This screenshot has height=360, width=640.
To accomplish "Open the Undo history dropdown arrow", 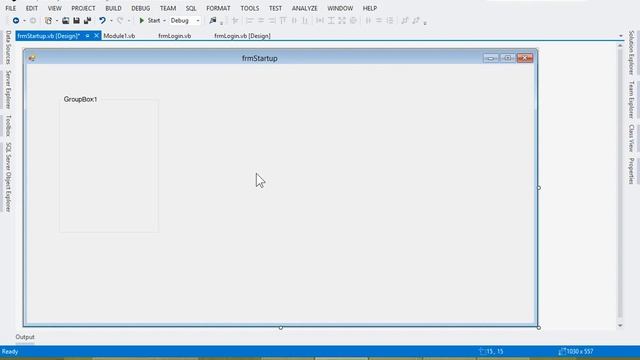I will pyautogui.click(x=111, y=21).
